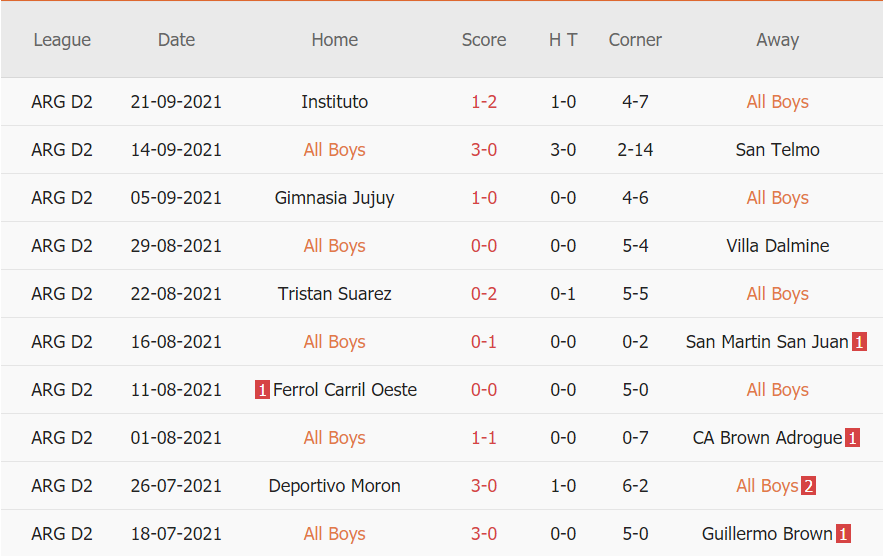This screenshot has width=883, height=556.
Task: Click the Date column header
Action: [176, 40]
